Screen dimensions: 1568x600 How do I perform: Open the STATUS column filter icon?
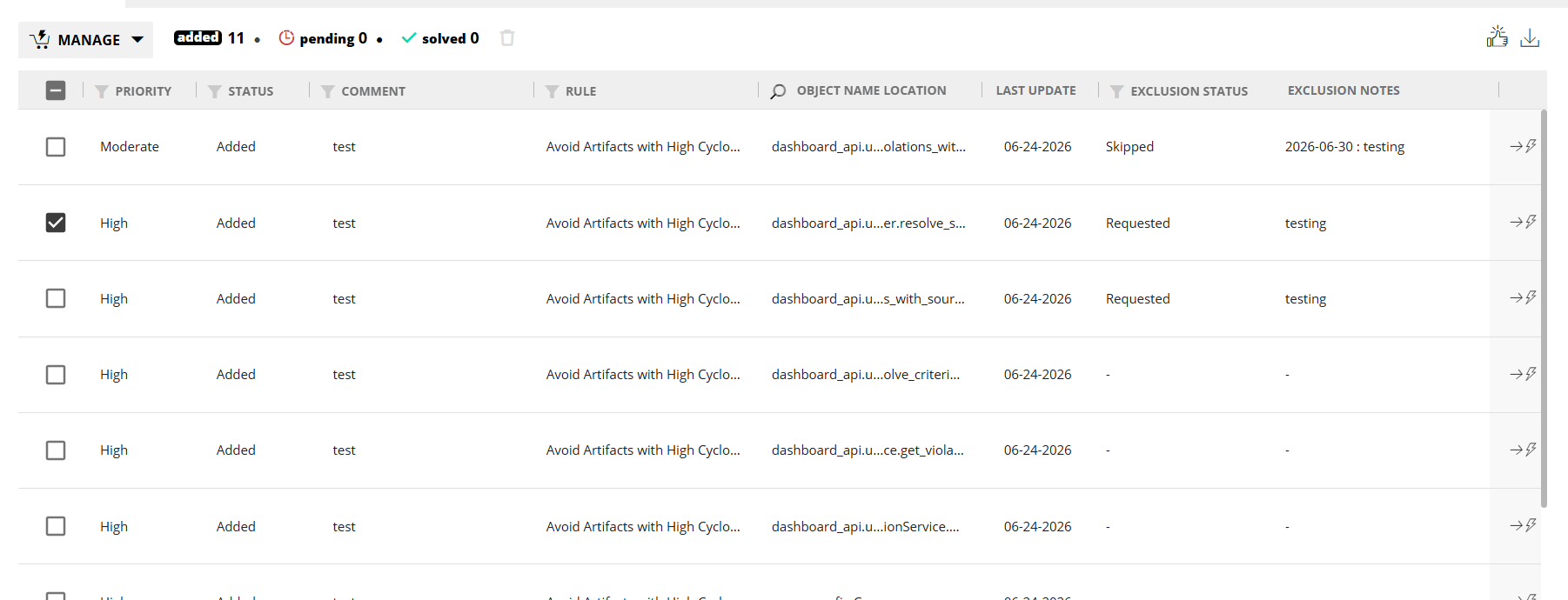pos(215,91)
